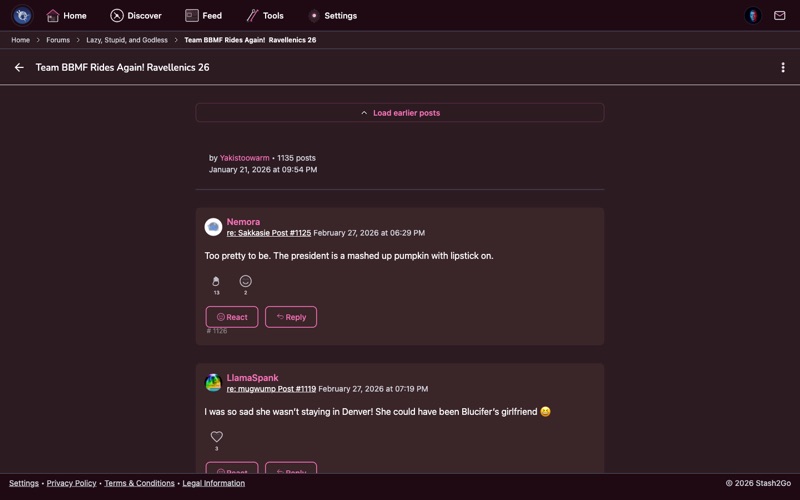Click the date January 21, 2026 at 09:54 PM
Screen dimensions: 800x500
point(263,170)
